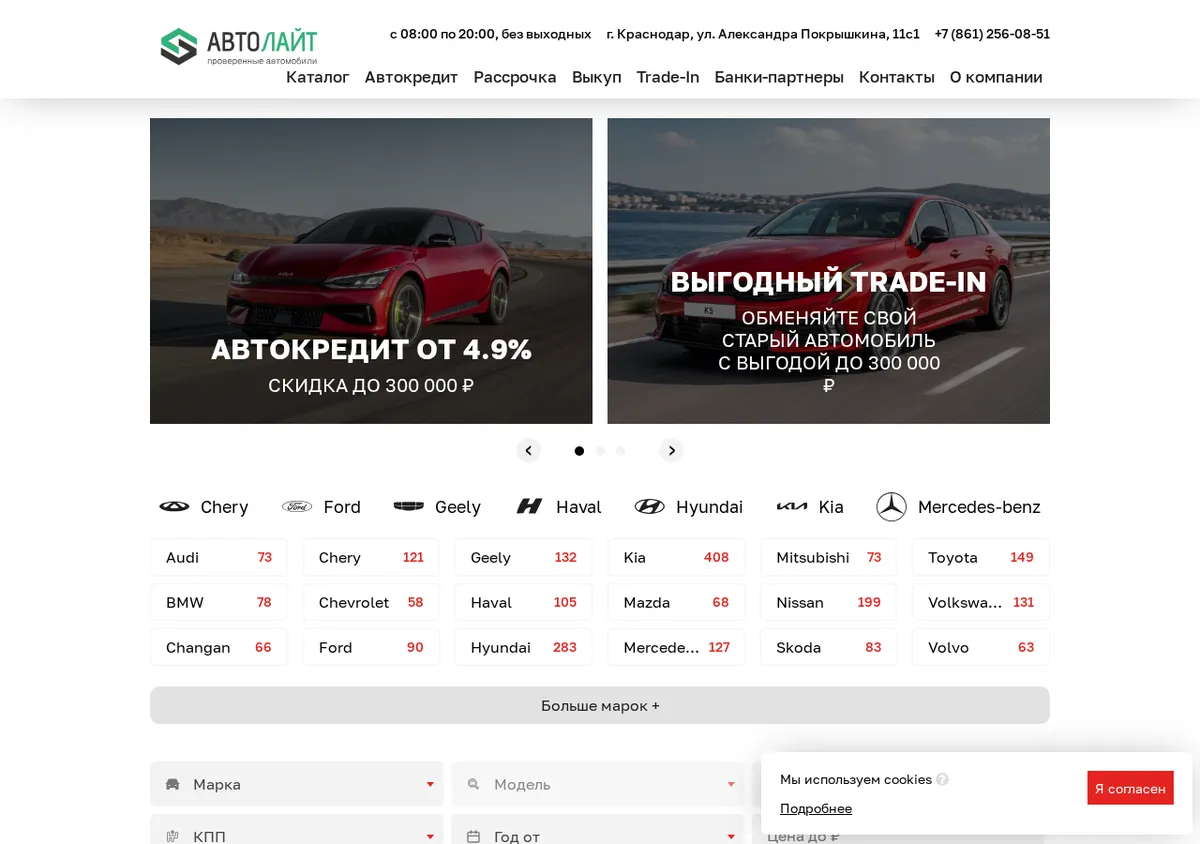Switch to the third carousel dot
This screenshot has width=1200, height=844.
click(x=620, y=451)
